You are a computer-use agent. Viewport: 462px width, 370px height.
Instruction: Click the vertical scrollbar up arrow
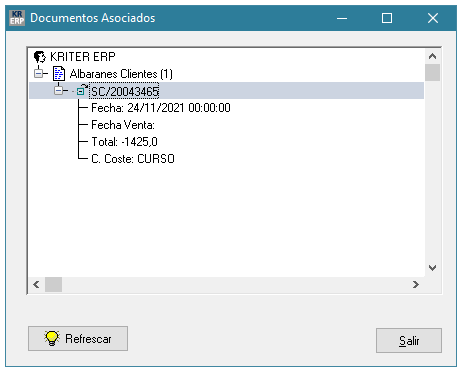coord(432,56)
